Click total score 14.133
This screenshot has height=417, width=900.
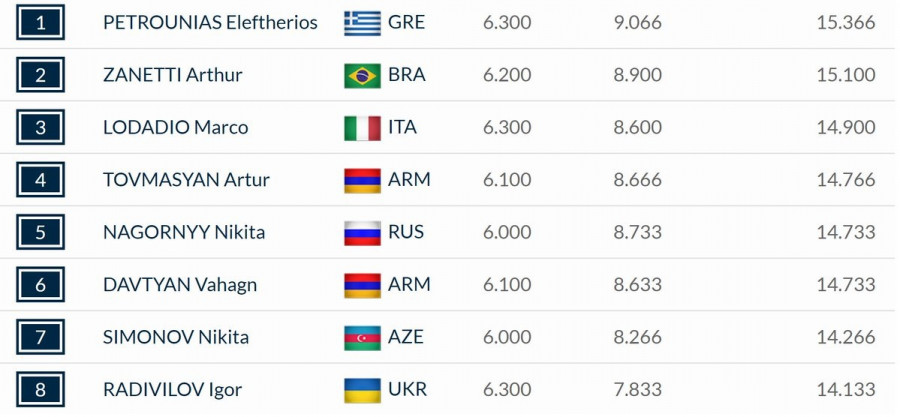[x=845, y=390]
